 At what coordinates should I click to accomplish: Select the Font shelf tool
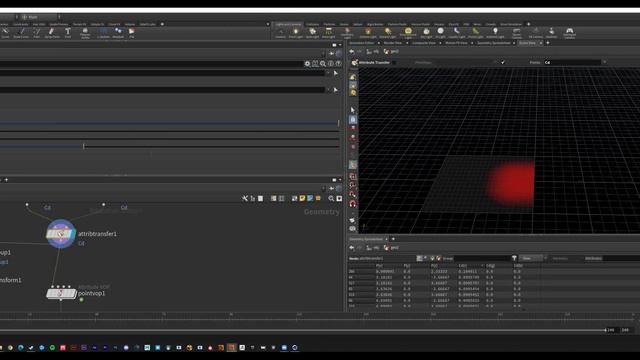68,33
